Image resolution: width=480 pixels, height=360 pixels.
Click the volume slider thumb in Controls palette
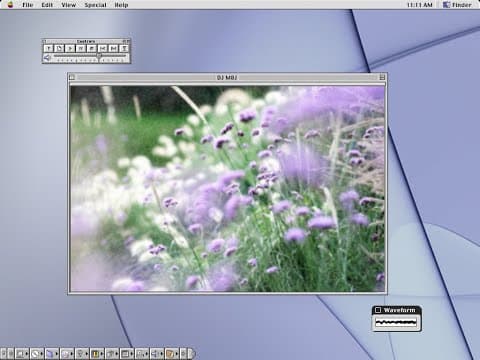99,56
